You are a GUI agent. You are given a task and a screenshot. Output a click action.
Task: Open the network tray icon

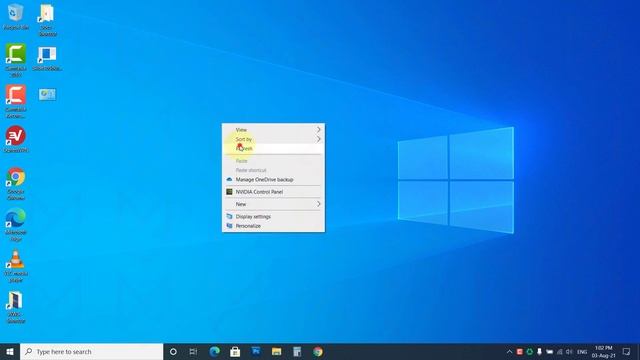[x=559, y=351]
